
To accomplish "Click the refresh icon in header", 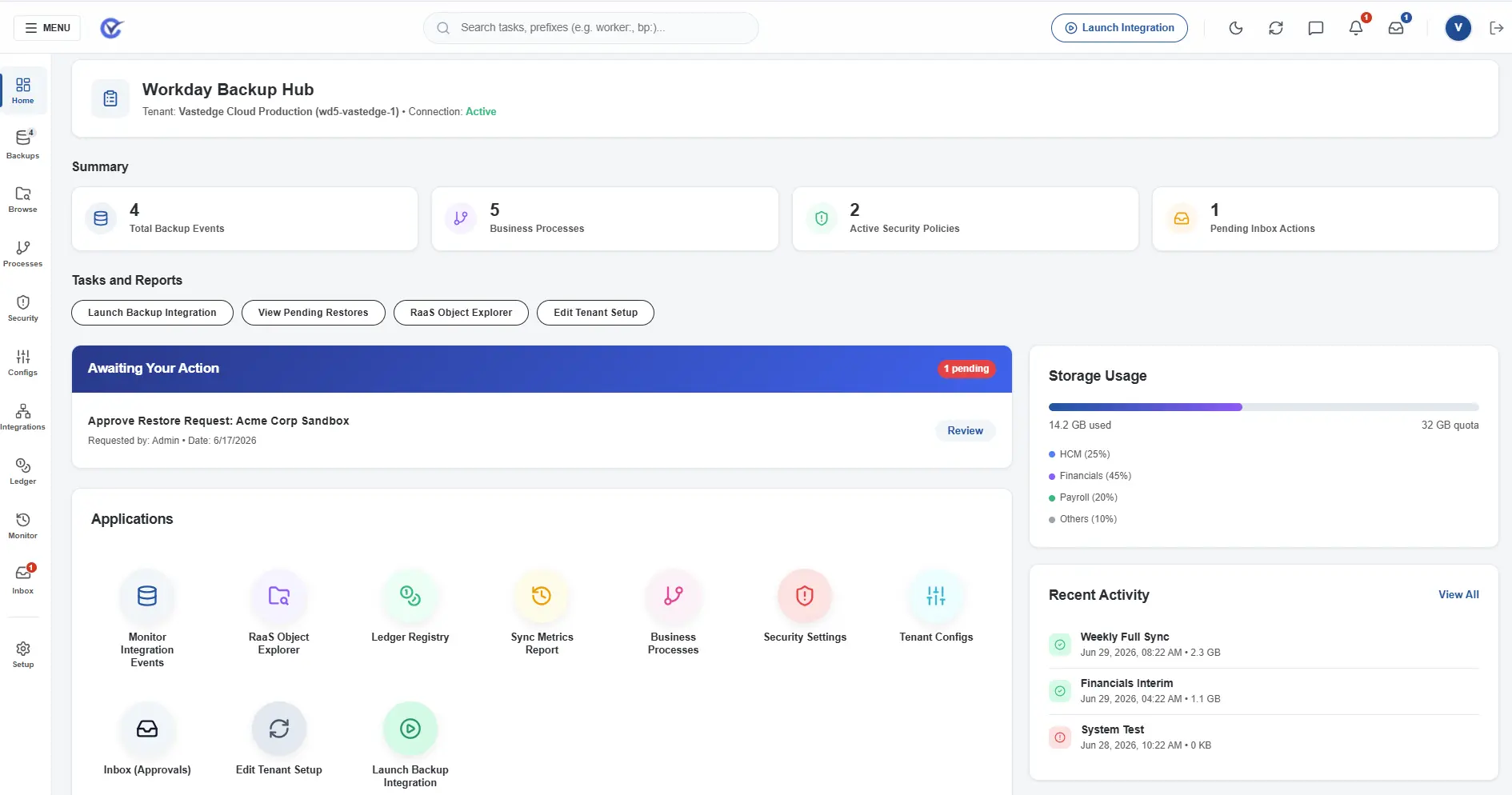I will click(x=1275, y=28).
